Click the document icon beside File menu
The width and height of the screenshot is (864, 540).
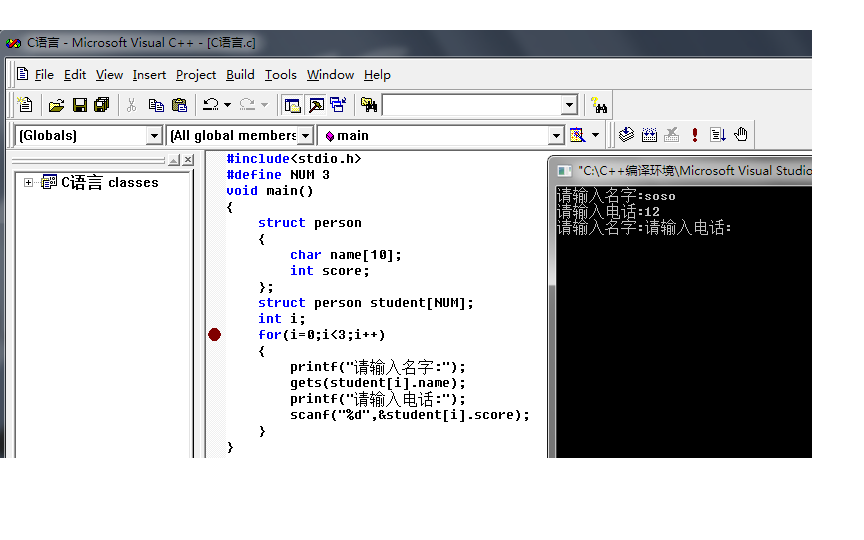[x=23, y=74]
